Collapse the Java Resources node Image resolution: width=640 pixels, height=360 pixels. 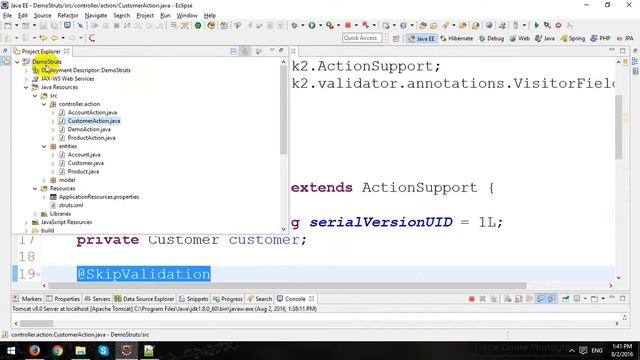(x=26, y=87)
